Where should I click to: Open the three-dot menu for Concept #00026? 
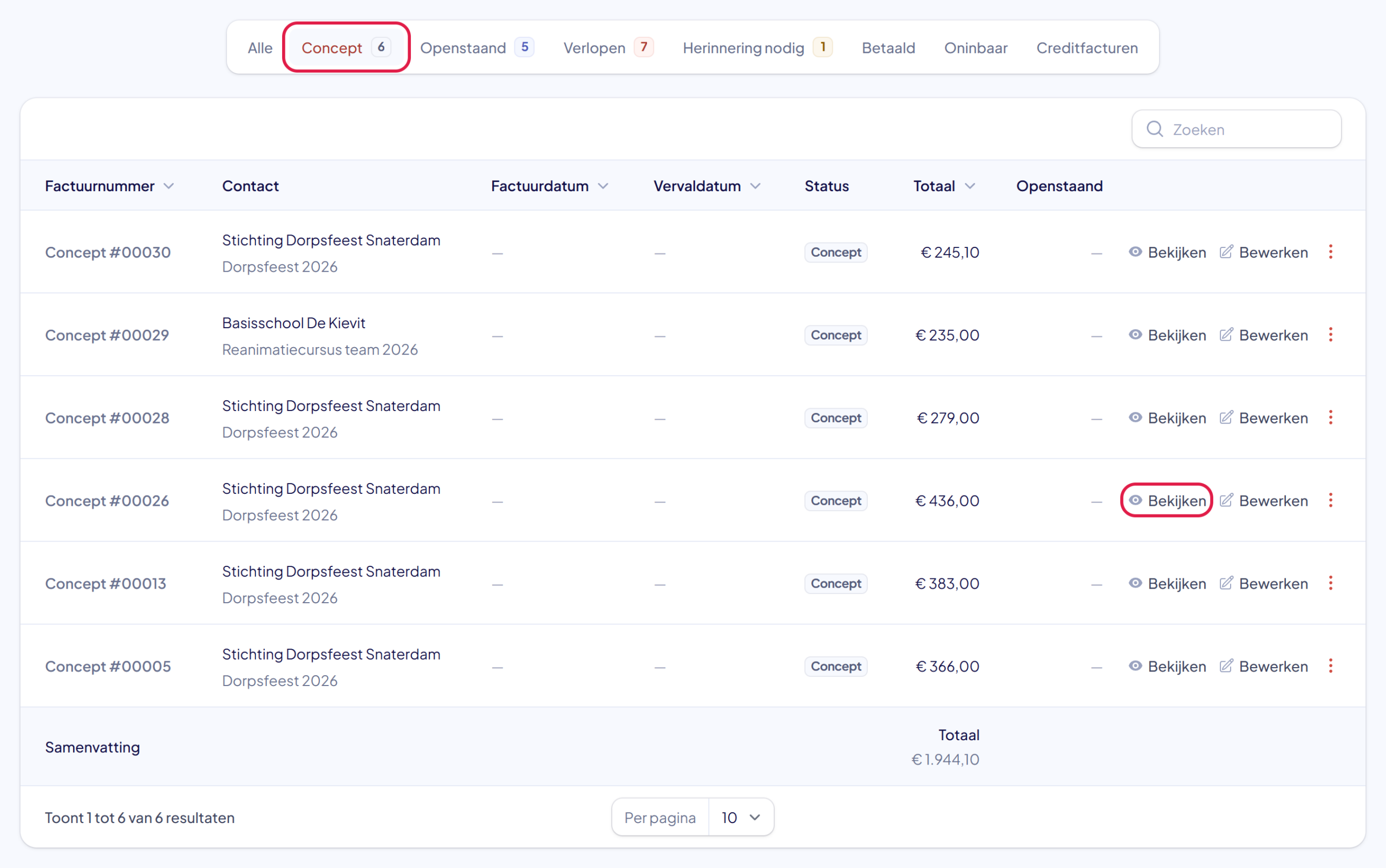pyautogui.click(x=1330, y=500)
